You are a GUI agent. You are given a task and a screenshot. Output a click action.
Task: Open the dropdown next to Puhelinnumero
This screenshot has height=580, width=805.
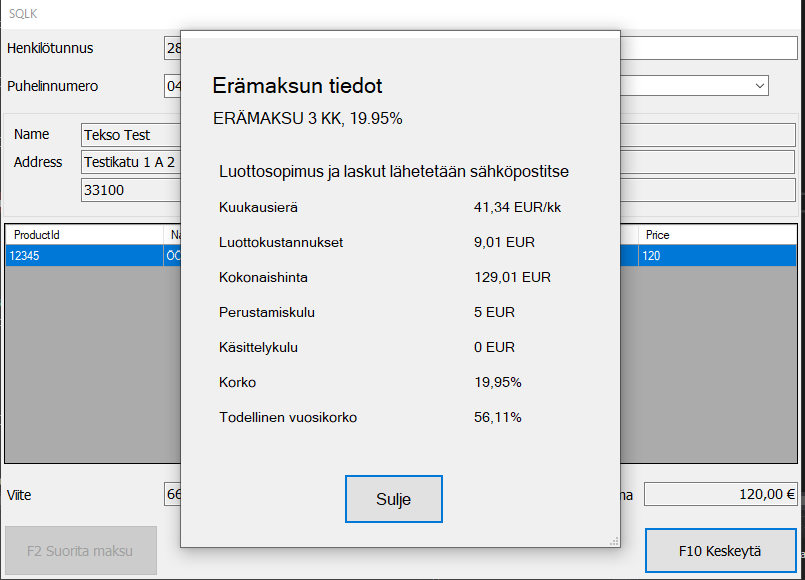(762, 86)
